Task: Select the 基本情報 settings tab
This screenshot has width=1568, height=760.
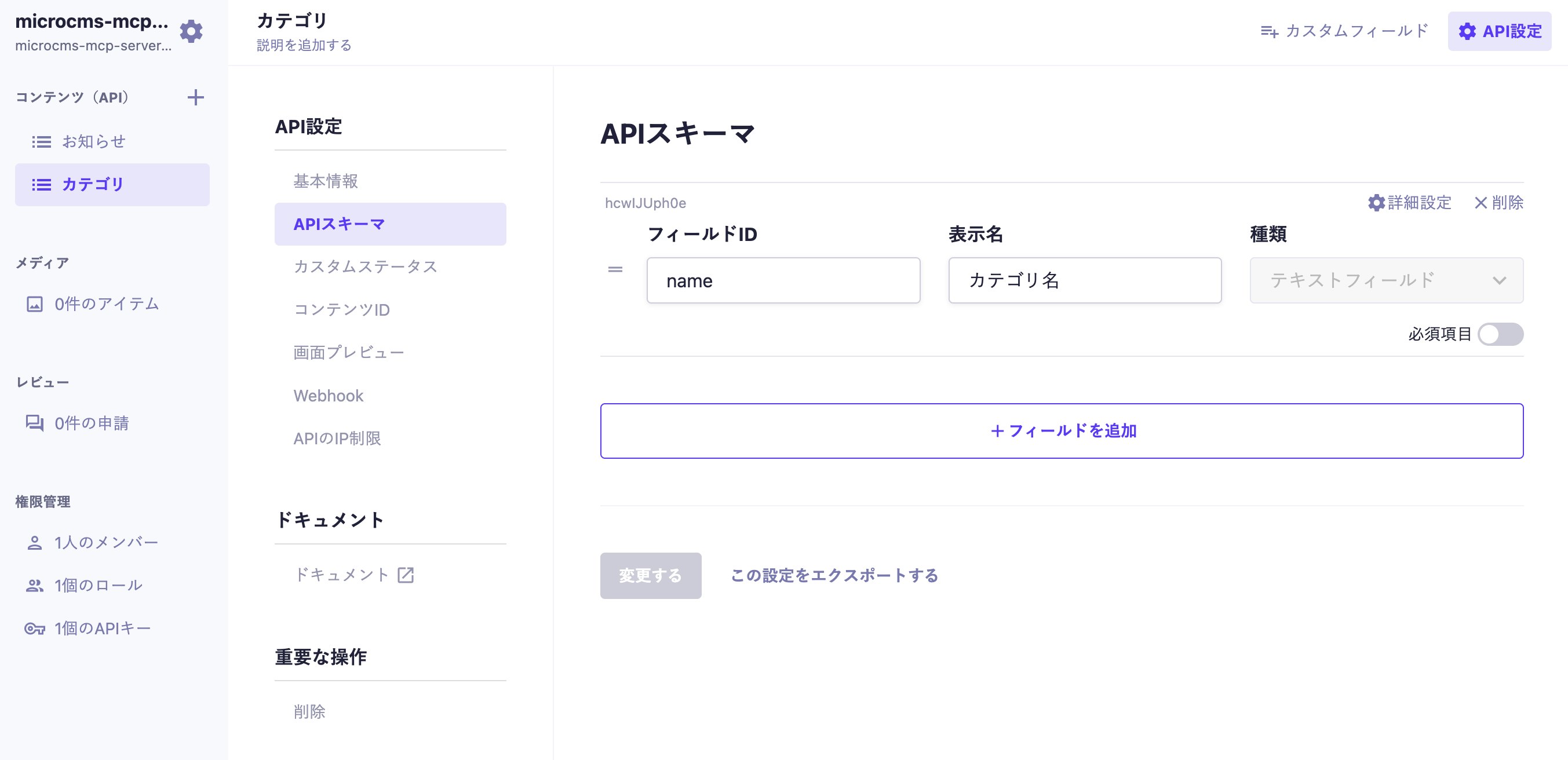Action: pos(326,181)
